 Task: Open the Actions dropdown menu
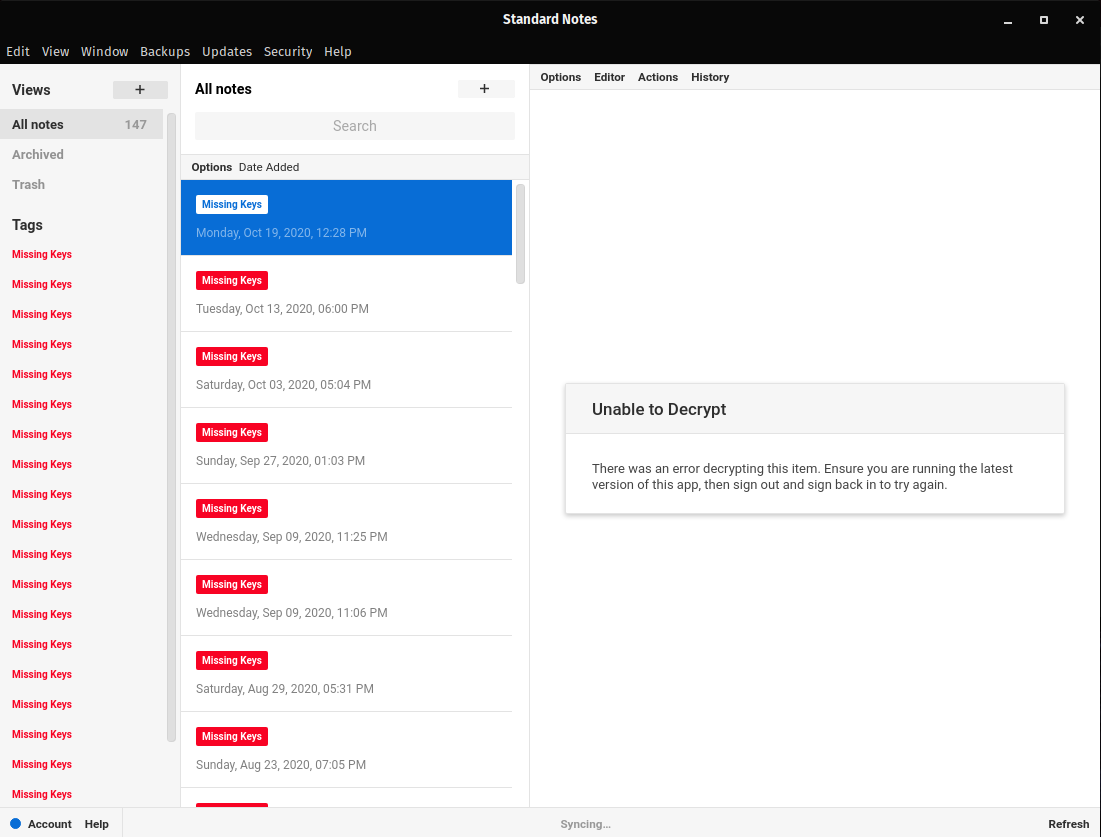[x=658, y=77]
